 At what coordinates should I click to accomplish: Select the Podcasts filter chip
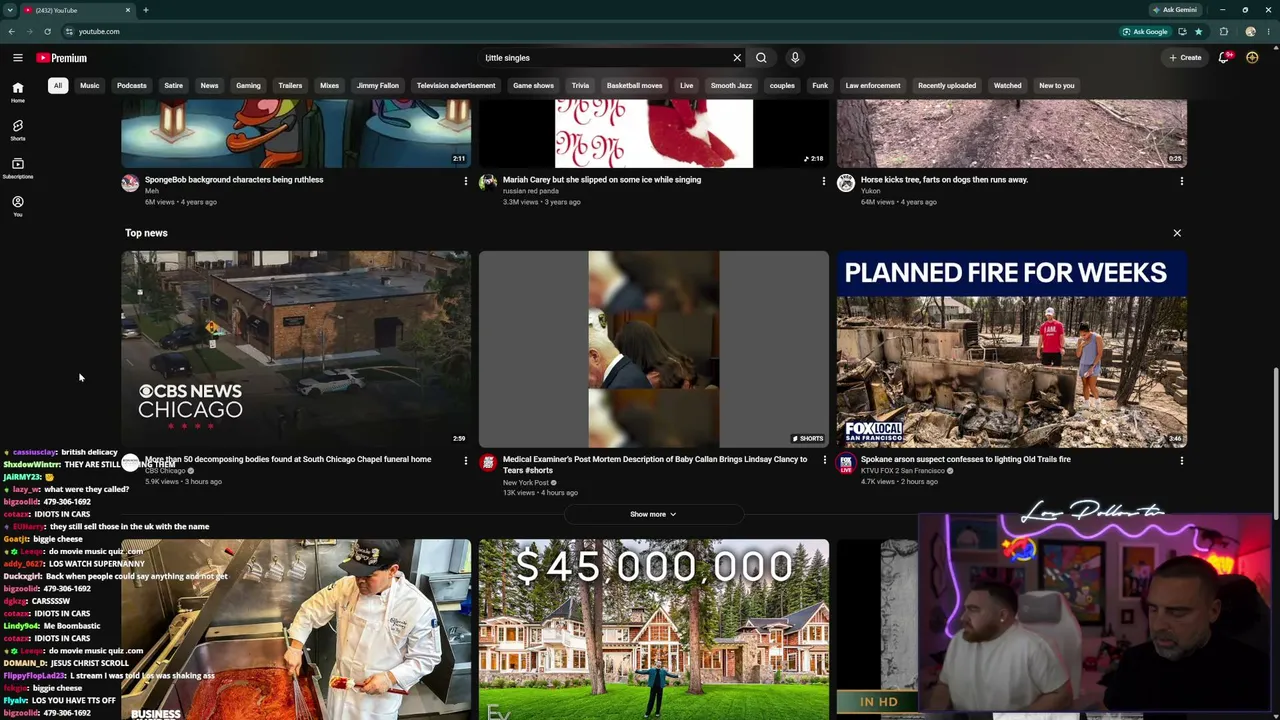coord(131,85)
